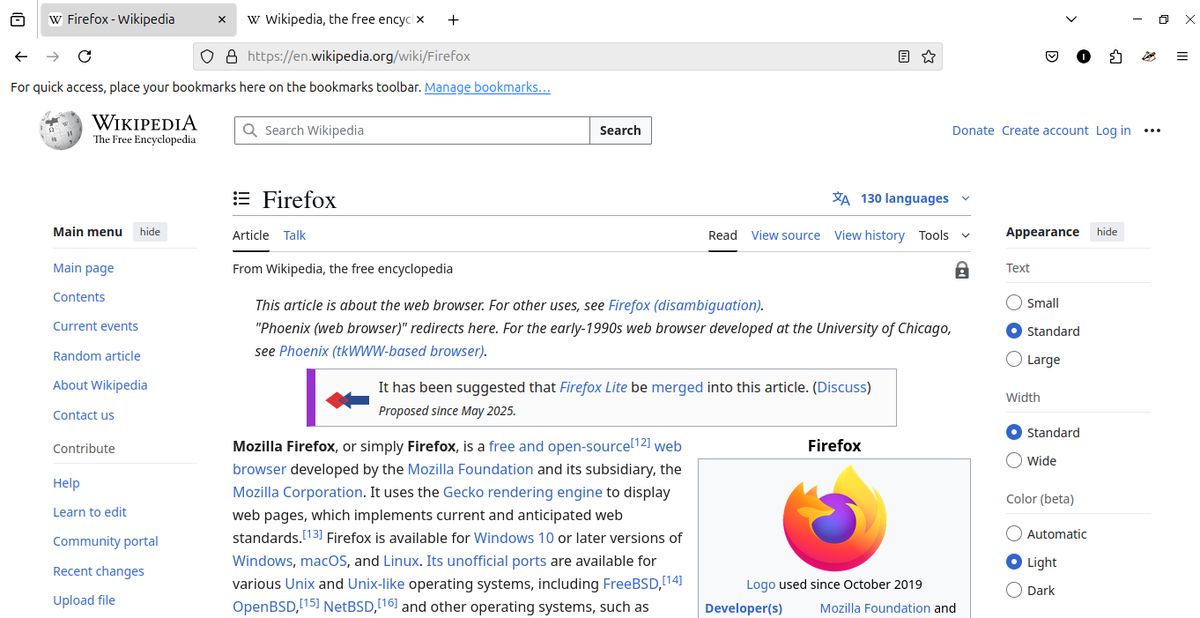Click the Donate link
The height and width of the screenshot is (618, 1200).
tap(973, 130)
